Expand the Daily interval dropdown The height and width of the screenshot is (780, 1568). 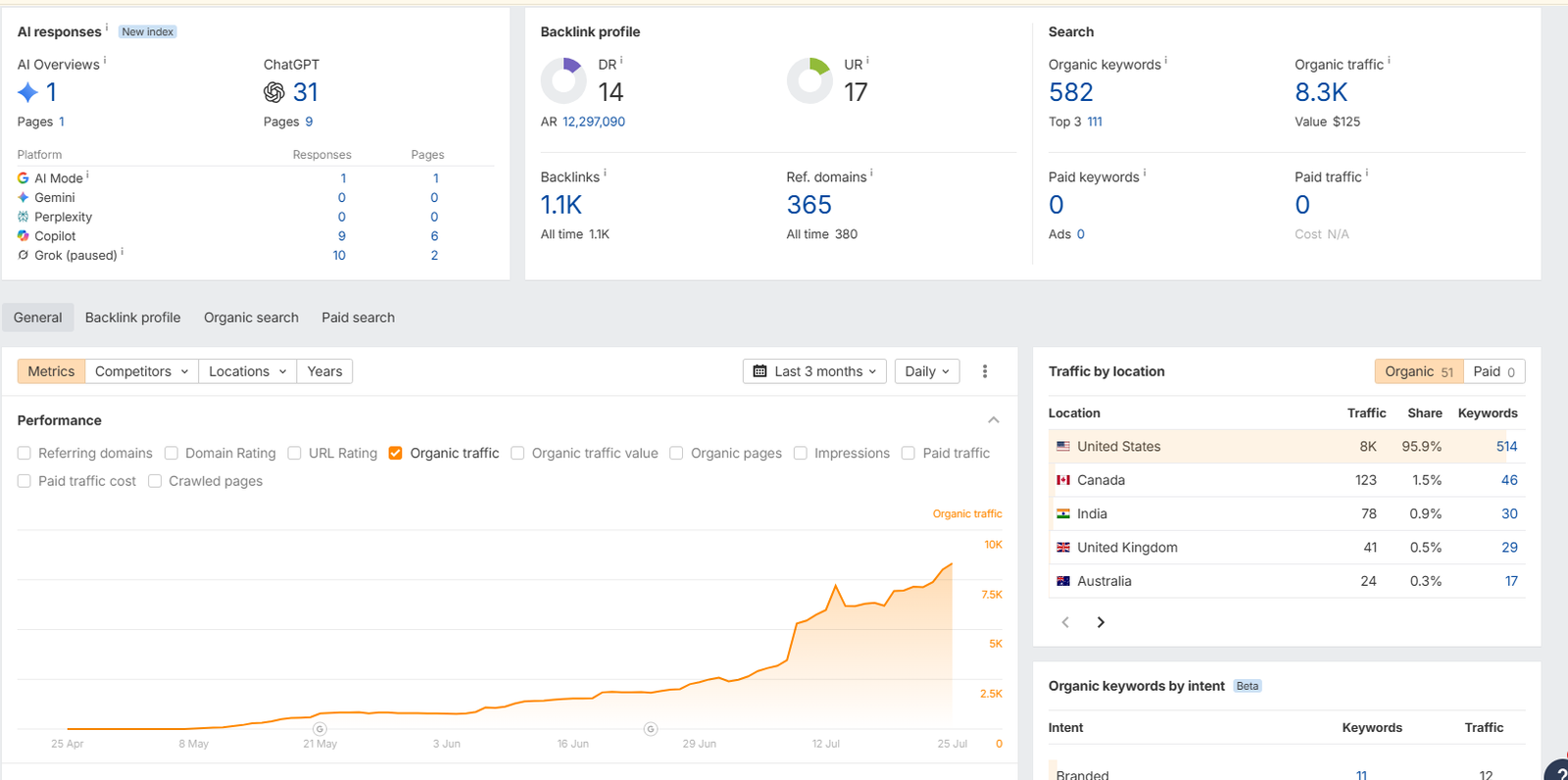(927, 371)
